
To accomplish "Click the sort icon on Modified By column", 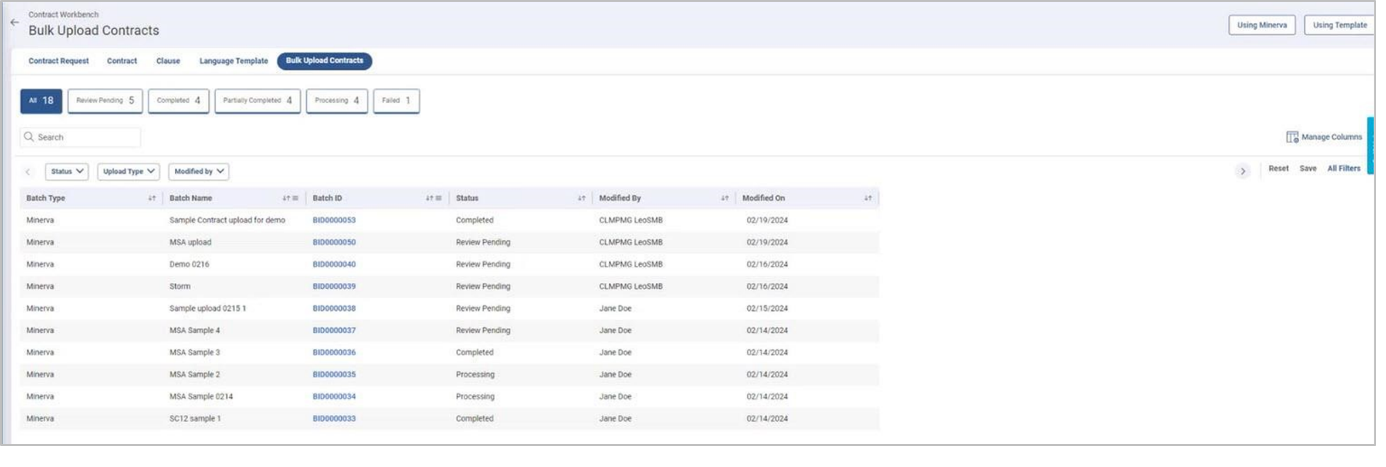I will 725,198.
